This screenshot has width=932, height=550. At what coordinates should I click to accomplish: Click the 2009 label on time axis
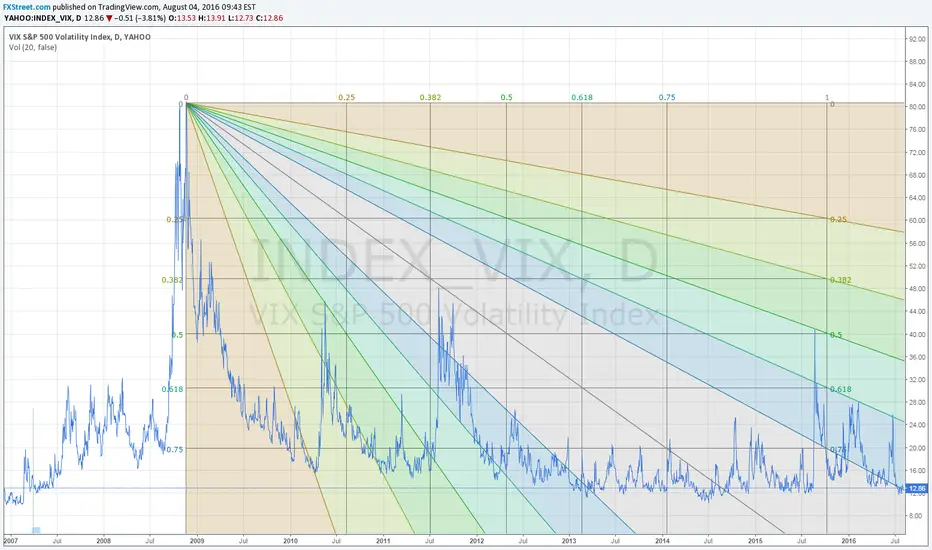(x=197, y=541)
